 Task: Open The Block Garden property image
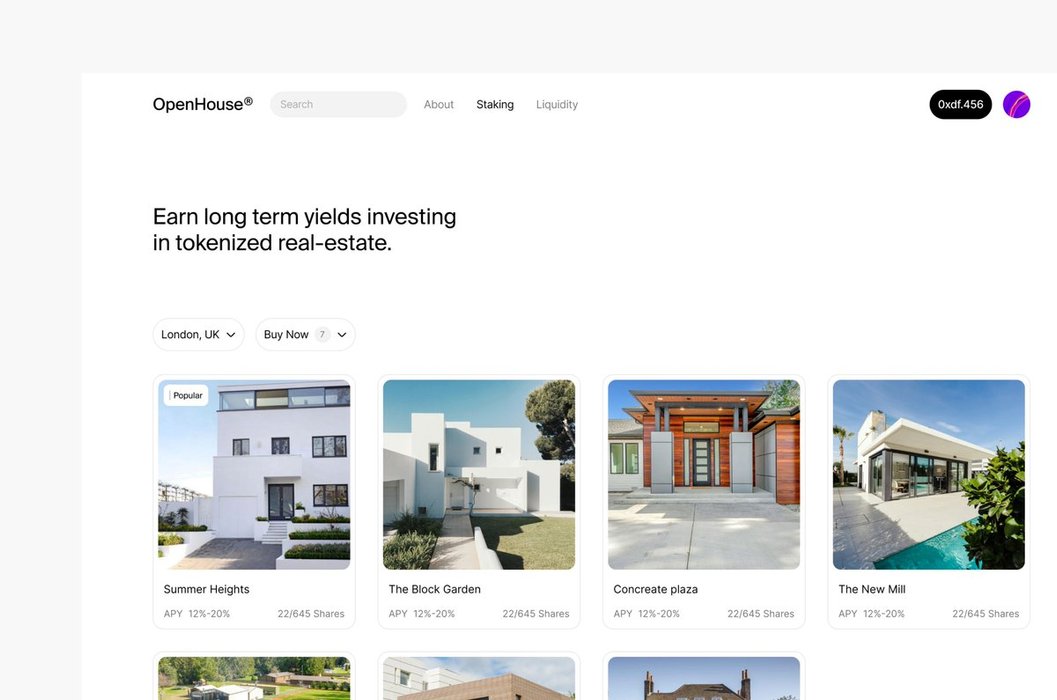(x=479, y=475)
